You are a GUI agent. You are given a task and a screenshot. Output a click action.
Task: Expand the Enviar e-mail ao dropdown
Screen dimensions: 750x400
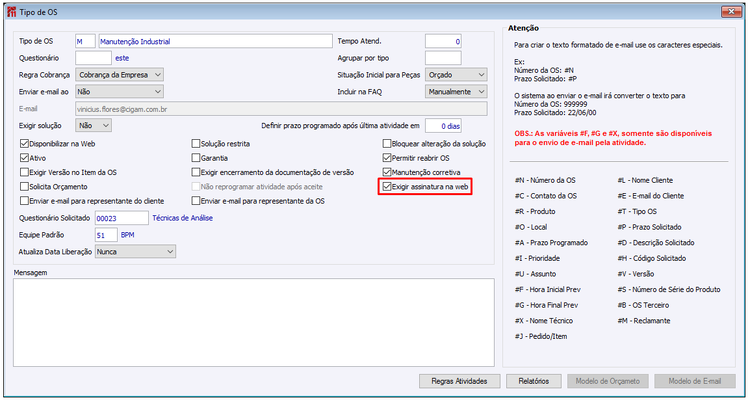pos(120,91)
